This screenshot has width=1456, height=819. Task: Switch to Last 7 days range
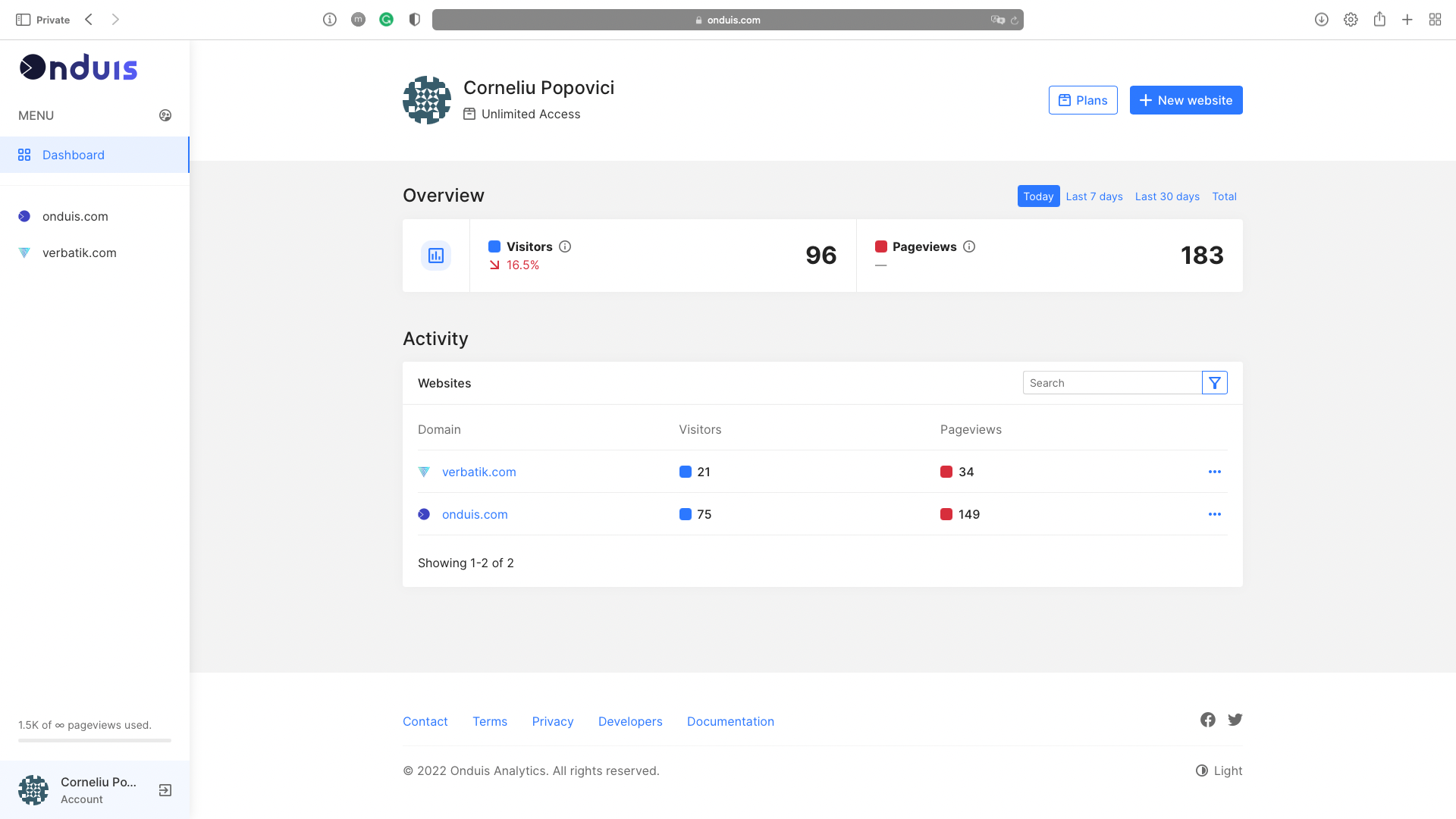click(1094, 196)
